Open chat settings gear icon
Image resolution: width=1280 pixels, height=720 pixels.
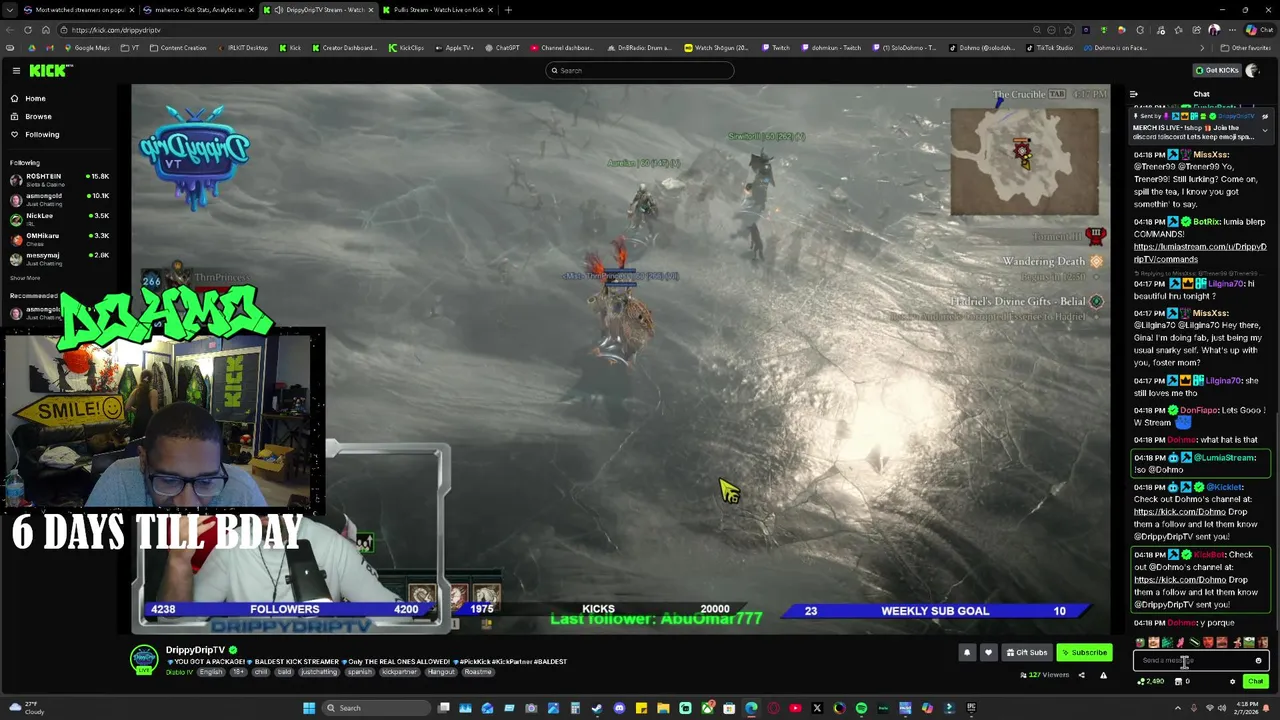(1232, 682)
